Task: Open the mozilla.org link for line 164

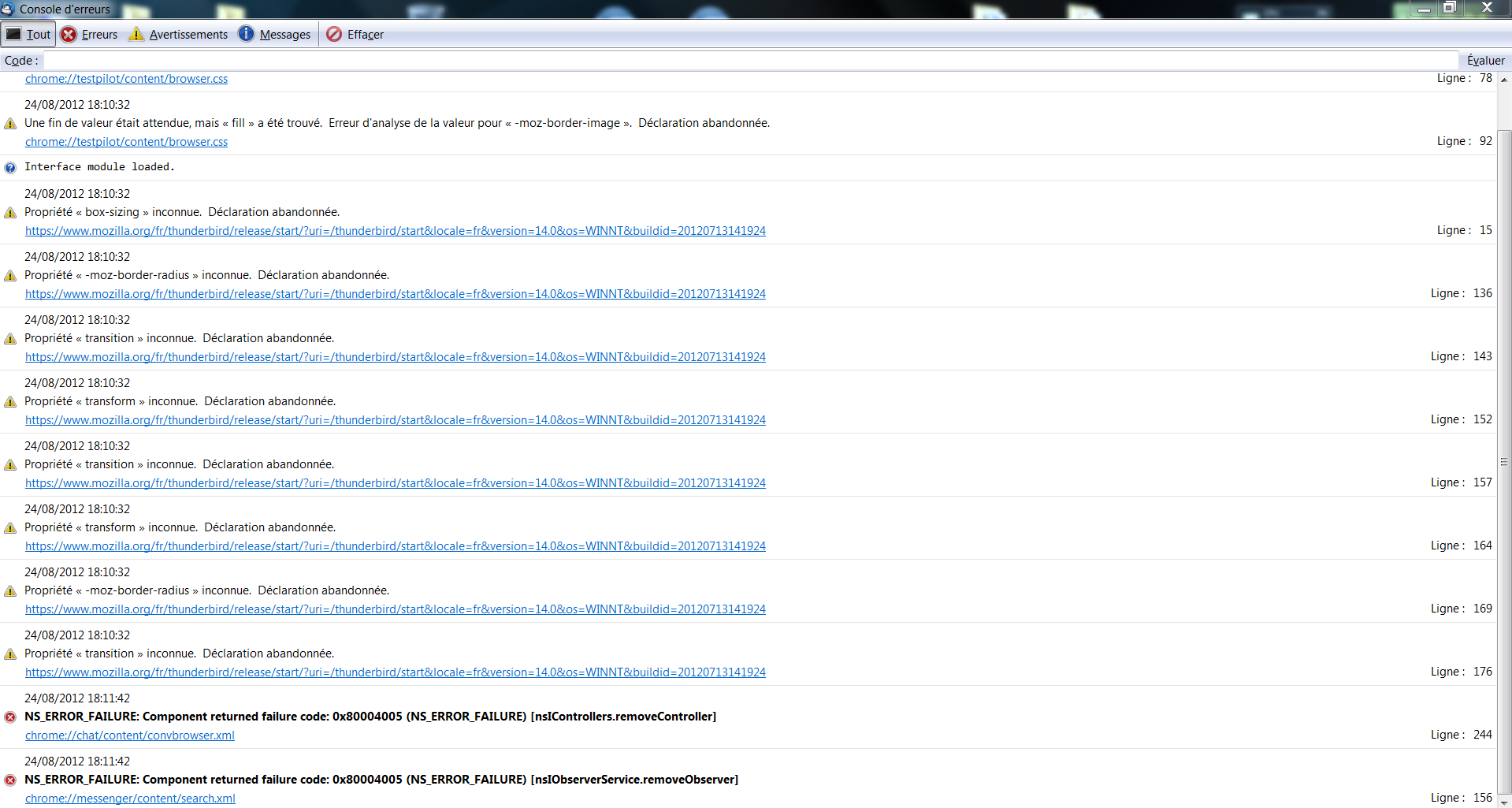Action: coord(396,546)
